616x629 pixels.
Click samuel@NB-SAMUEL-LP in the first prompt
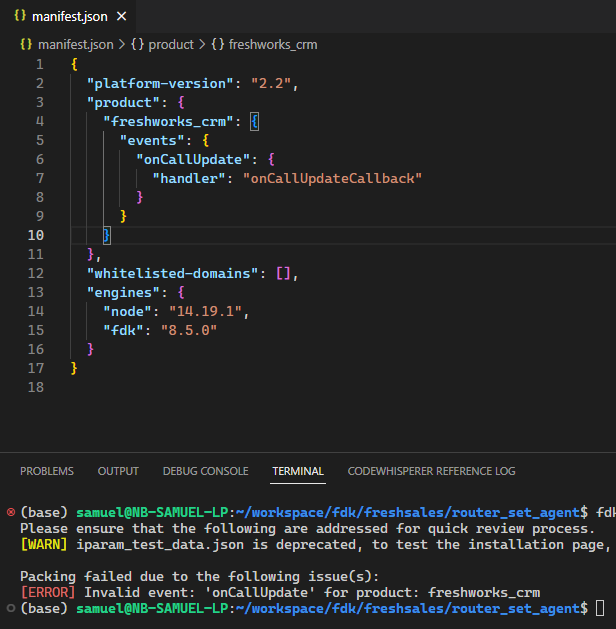pyautogui.click(x=152, y=512)
